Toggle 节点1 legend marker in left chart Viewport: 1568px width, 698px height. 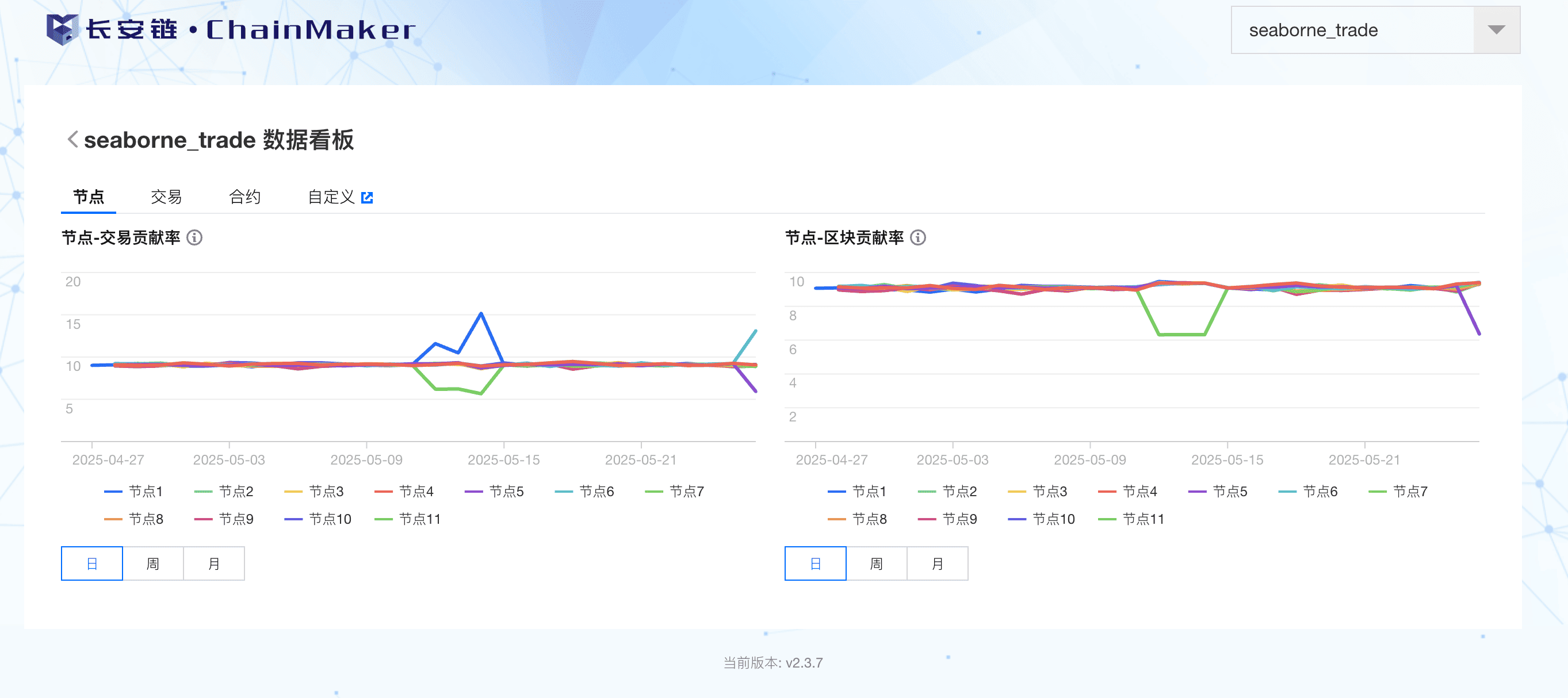point(113,491)
